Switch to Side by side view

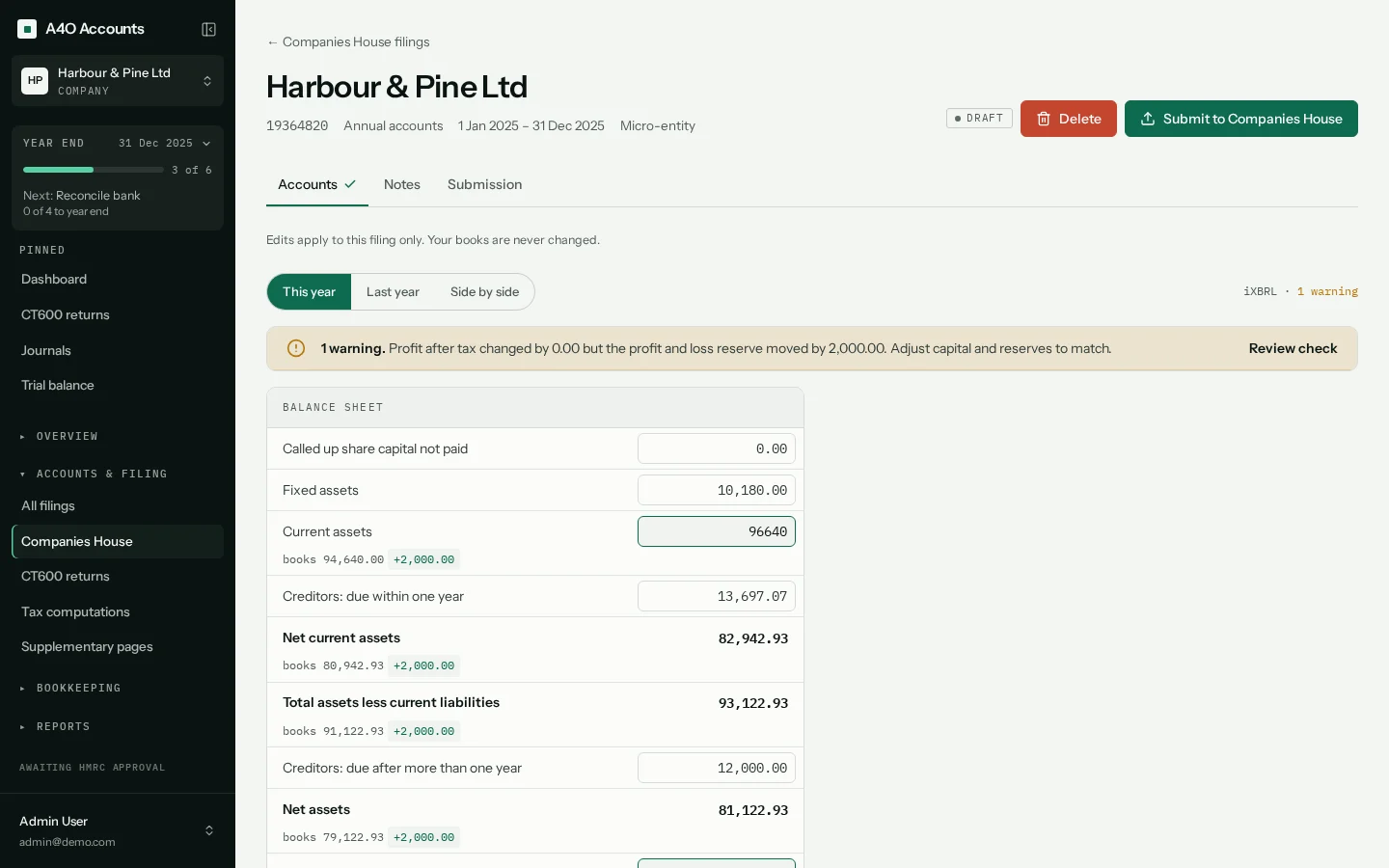click(484, 291)
